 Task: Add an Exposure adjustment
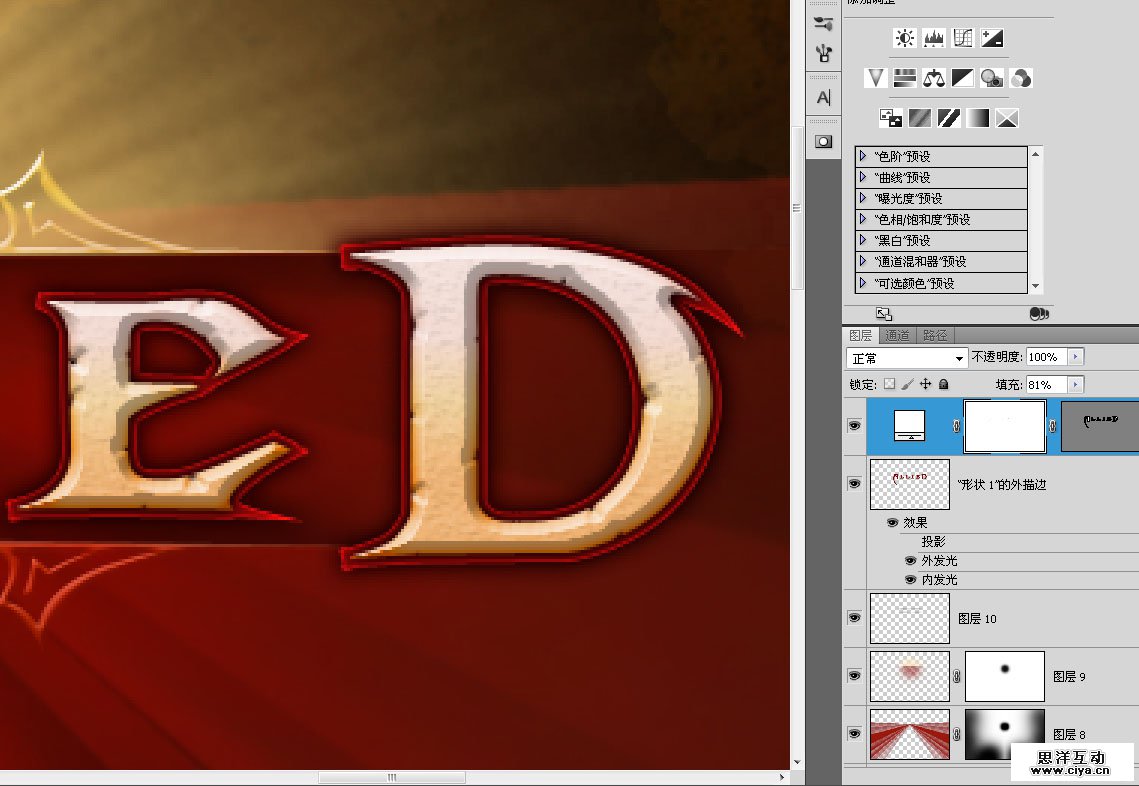[x=992, y=38]
